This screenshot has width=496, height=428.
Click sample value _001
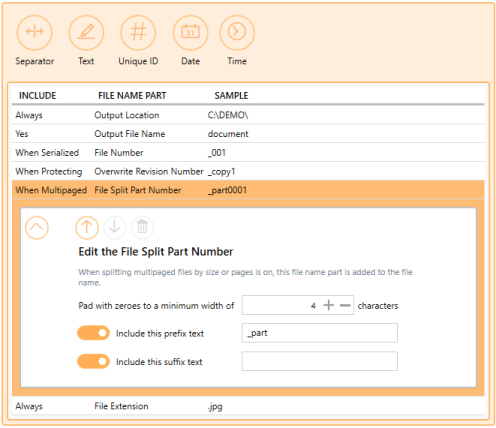[217, 153]
